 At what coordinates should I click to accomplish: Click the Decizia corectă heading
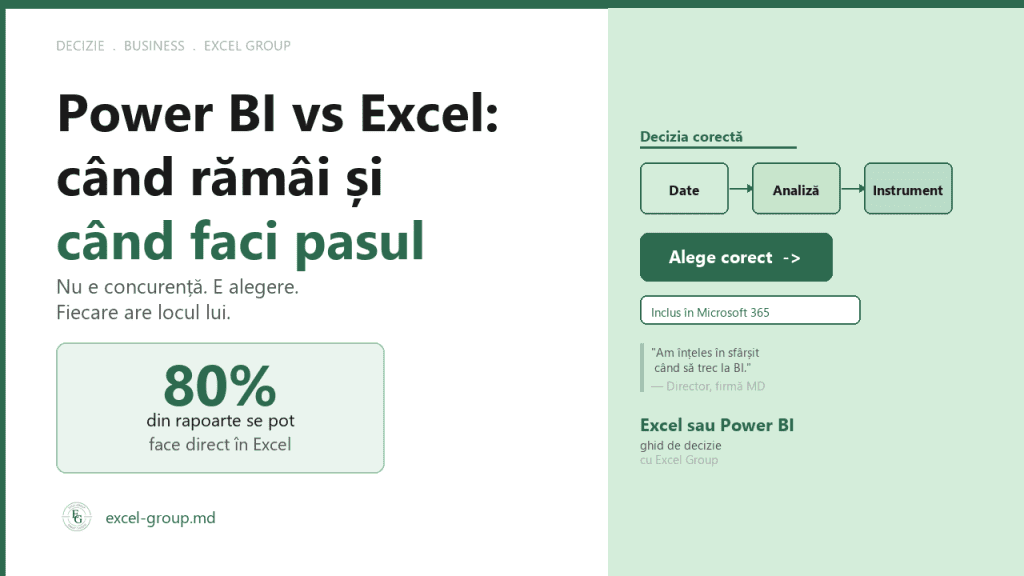[691, 136]
